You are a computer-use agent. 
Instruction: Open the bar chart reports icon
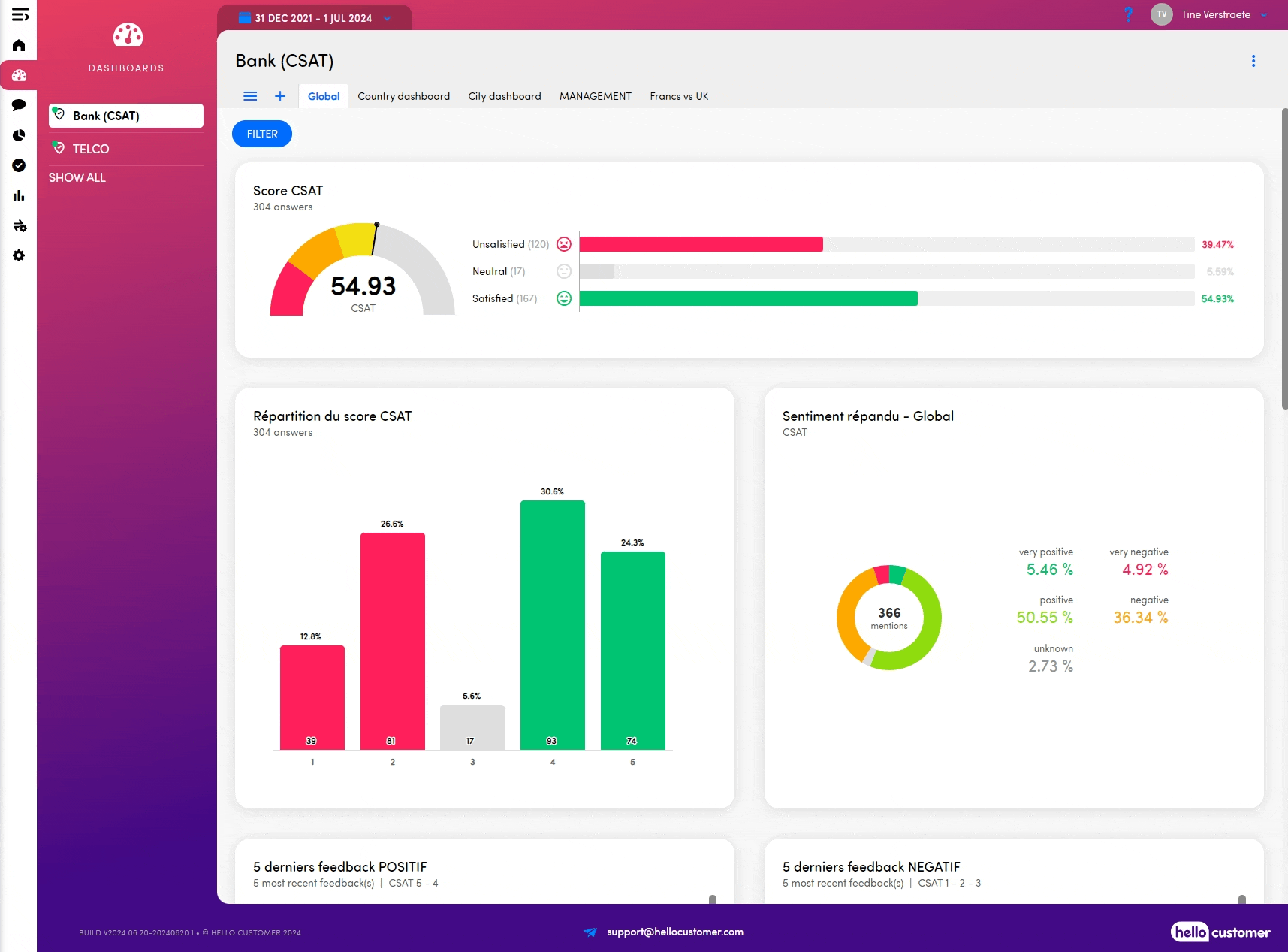pyautogui.click(x=19, y=195)
